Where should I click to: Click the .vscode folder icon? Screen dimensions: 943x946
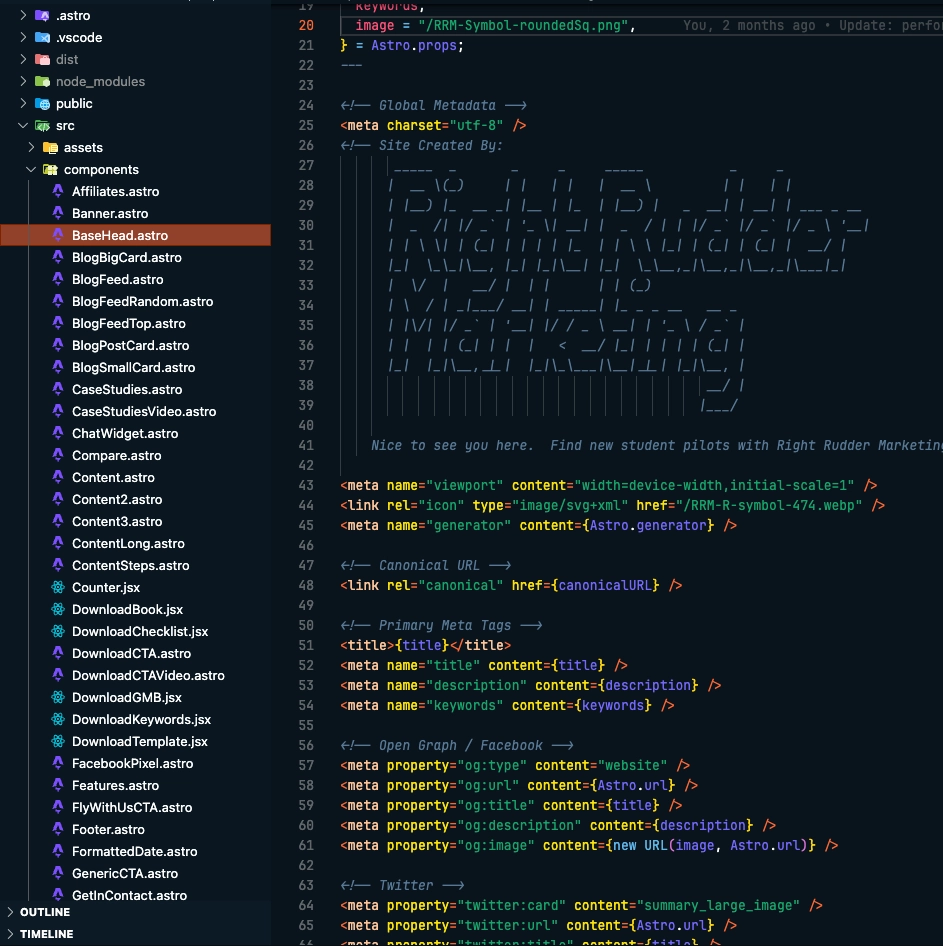42,37
